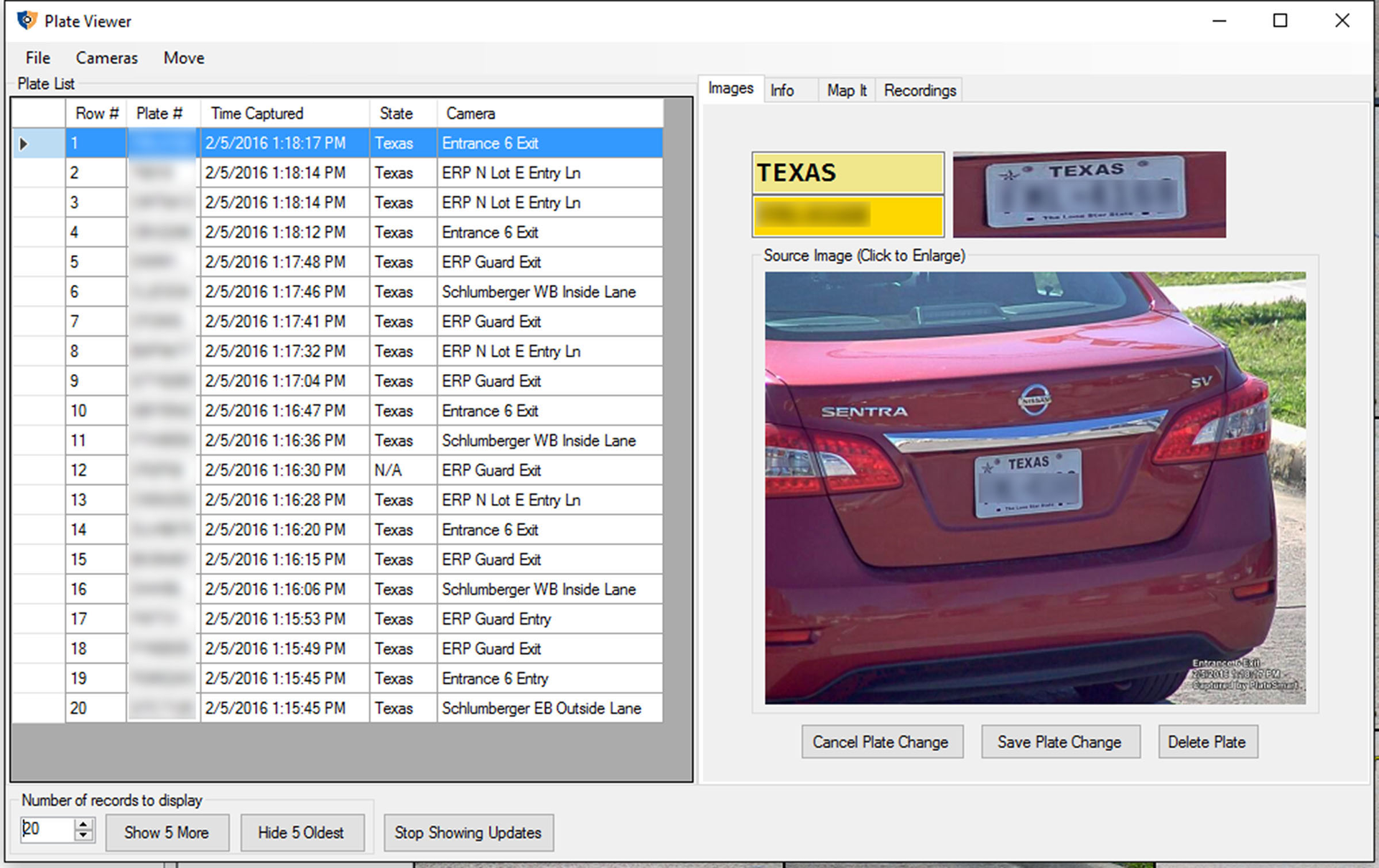Open the File menu

pos(37,57)
